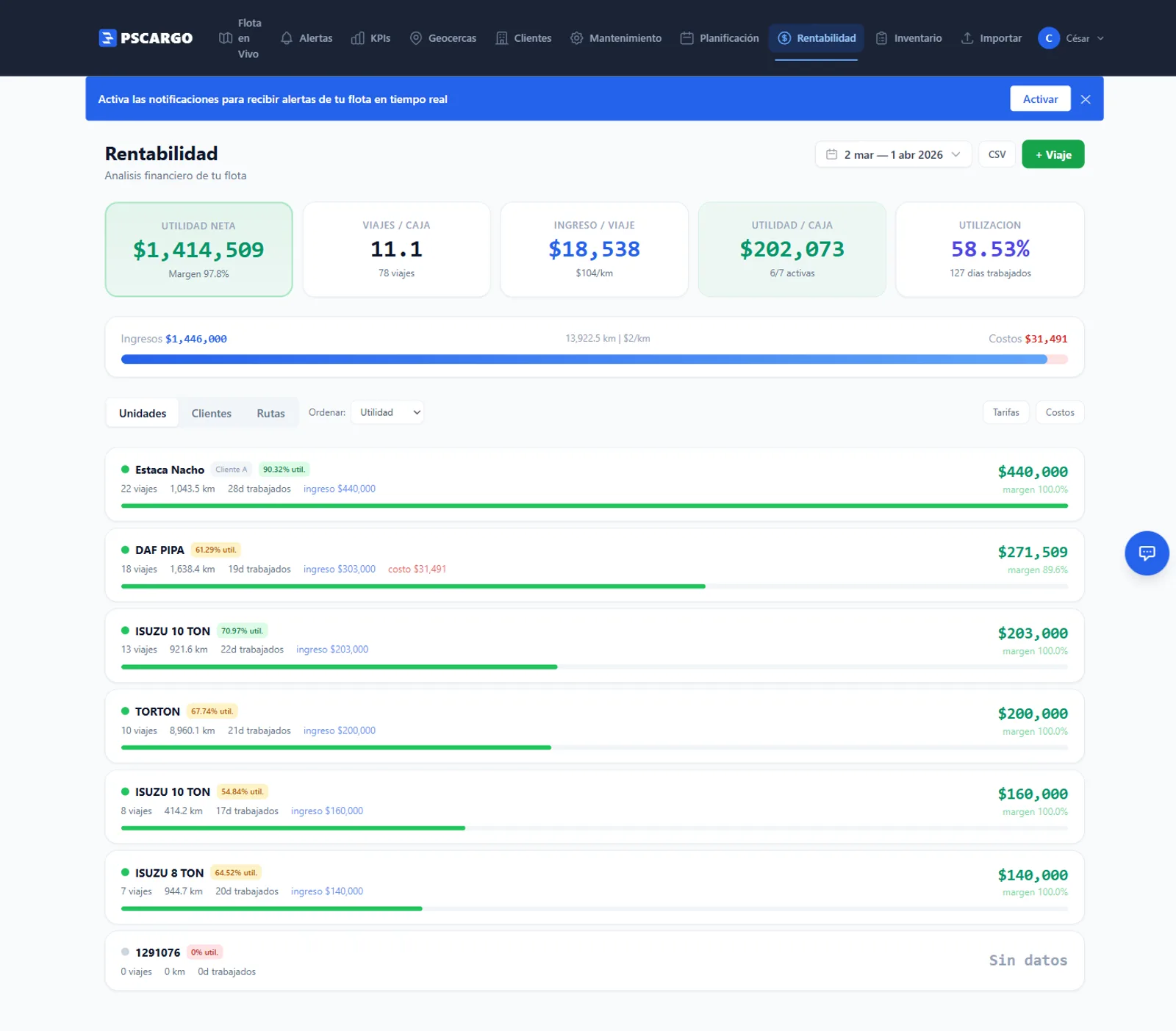Open the floating chat bubble button
This screenshot has height=1031, width=1176.
(x=1146, y=553)
